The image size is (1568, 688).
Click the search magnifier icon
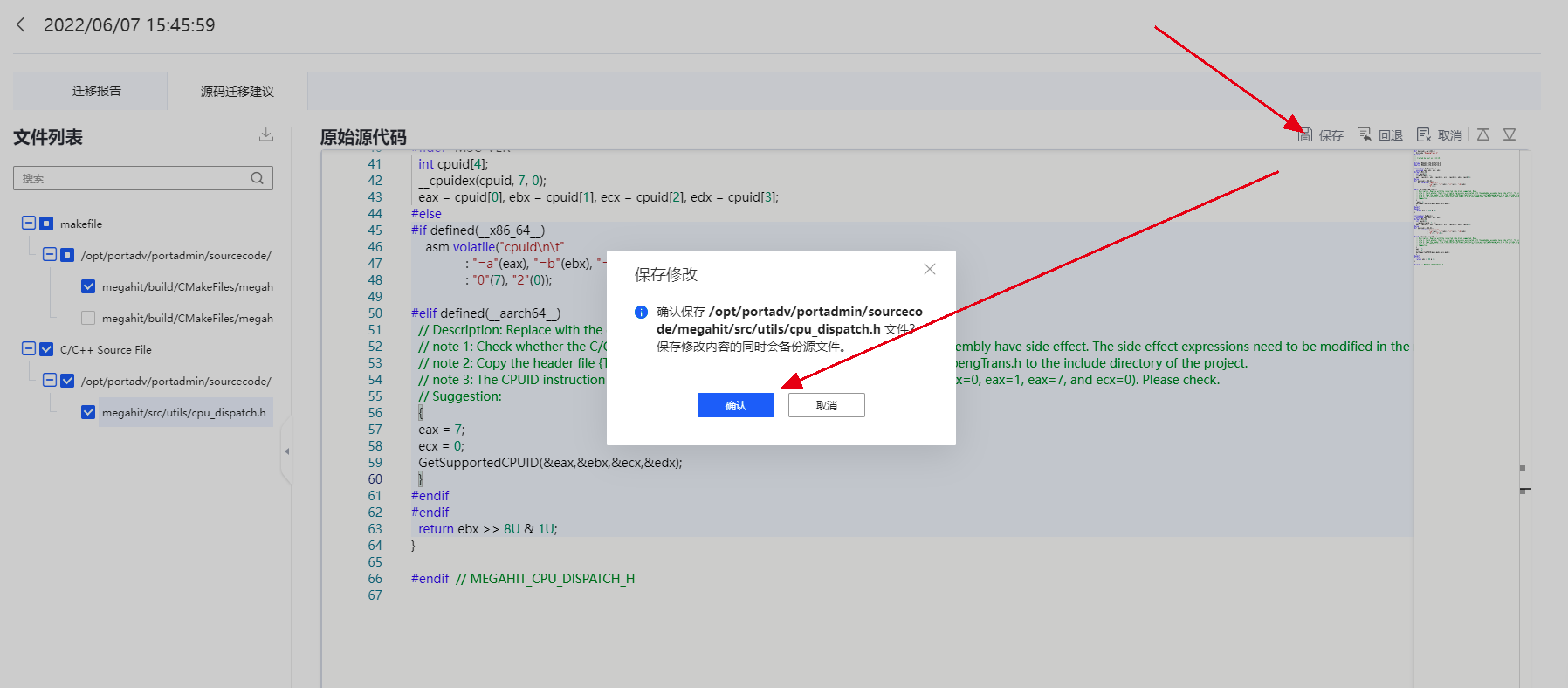tap(258, 178)
